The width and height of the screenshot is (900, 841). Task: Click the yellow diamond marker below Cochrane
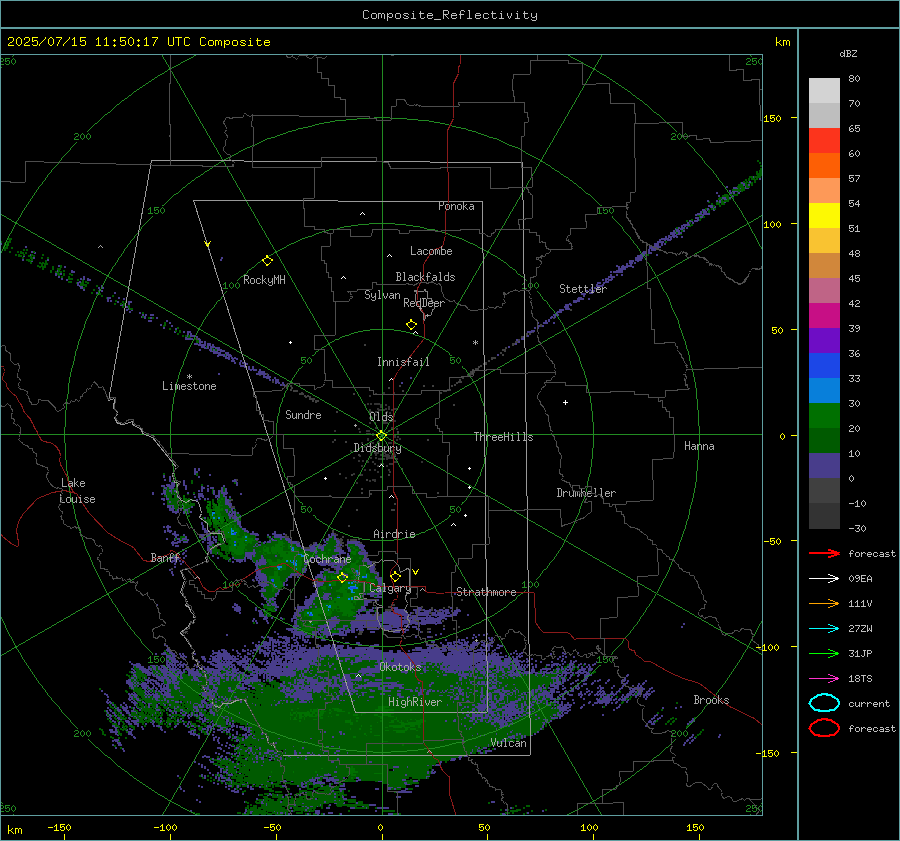[342, 577]
